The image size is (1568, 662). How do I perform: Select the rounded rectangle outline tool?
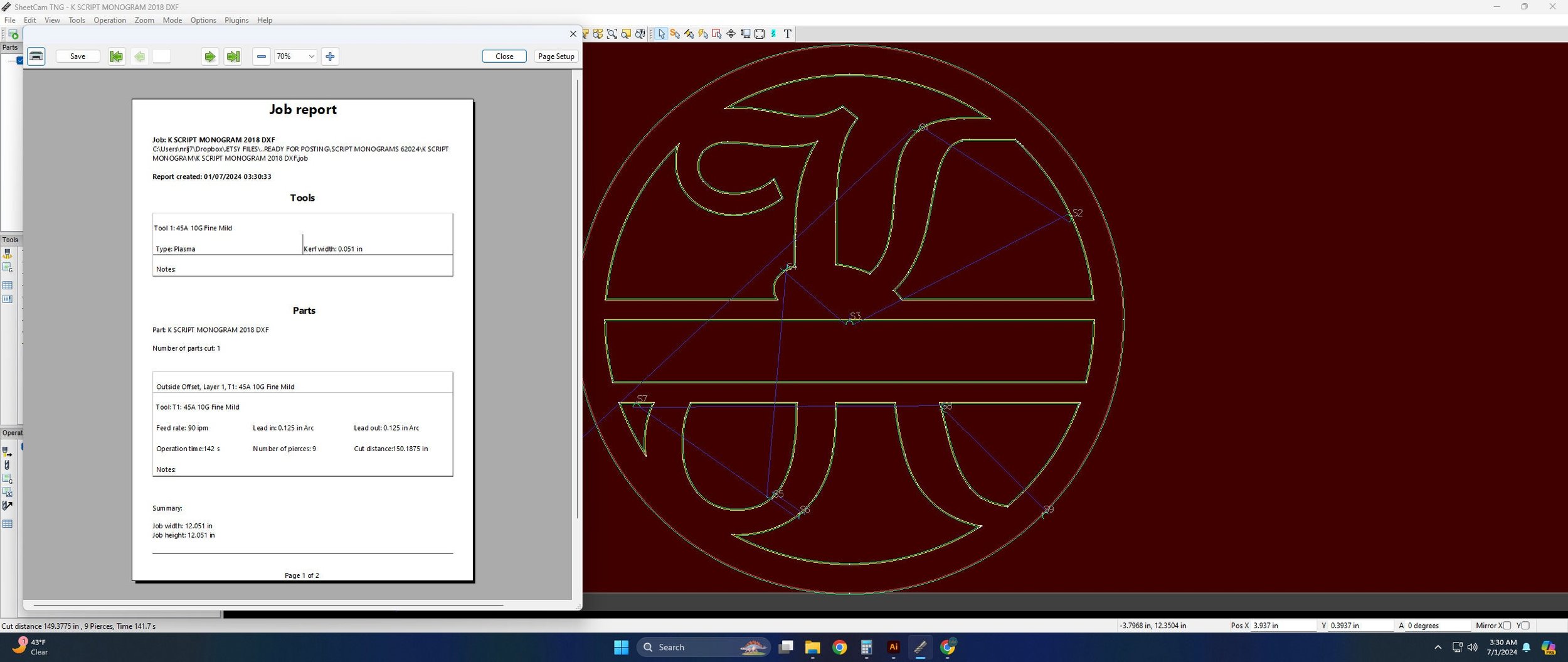click(760, 34)
